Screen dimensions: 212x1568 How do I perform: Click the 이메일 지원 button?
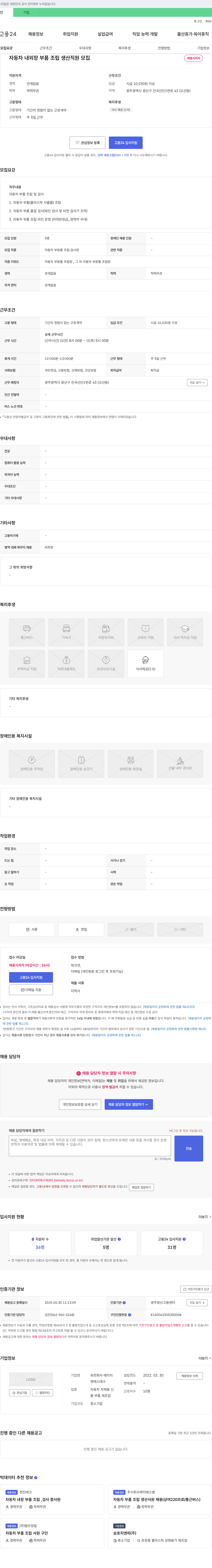pos(31,990)
